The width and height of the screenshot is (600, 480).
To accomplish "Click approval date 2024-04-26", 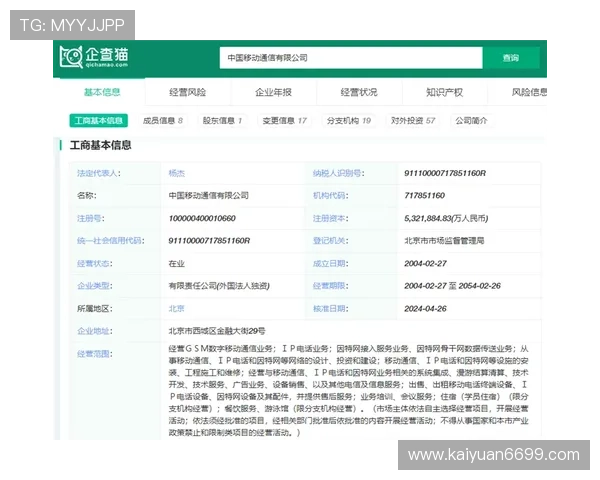I will pyautogui.click(x=425, y=309).
